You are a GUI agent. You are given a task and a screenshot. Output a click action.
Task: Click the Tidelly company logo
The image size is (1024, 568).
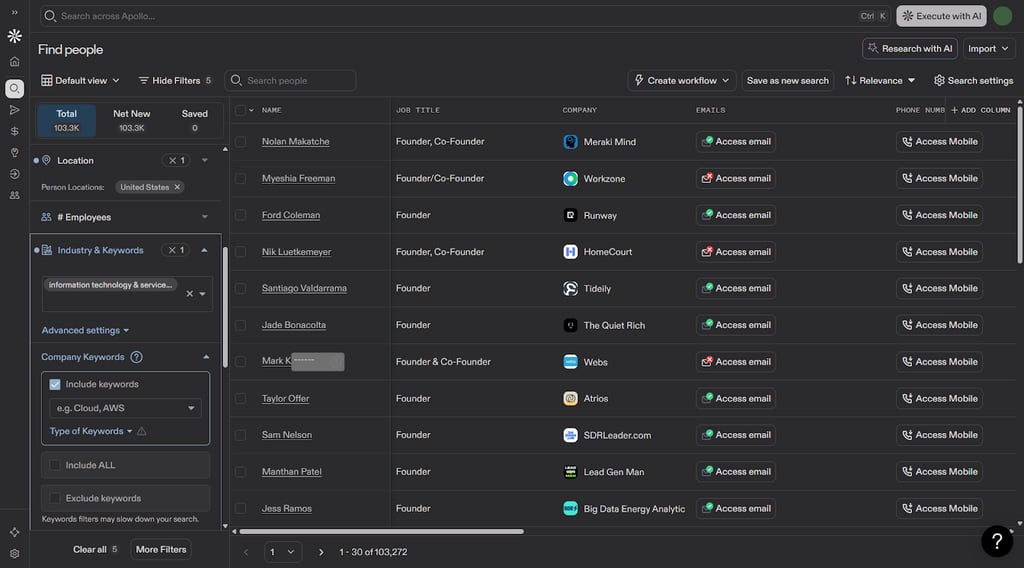click(x=570, y=288)
